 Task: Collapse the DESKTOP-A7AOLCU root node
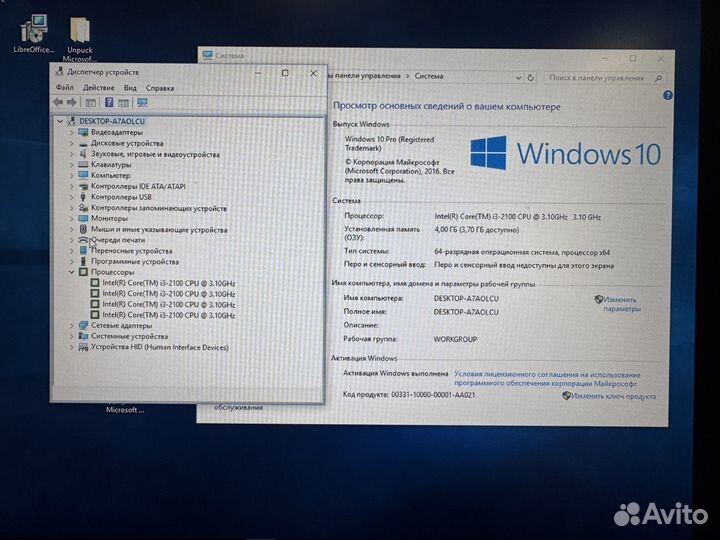tap(60, 121)
